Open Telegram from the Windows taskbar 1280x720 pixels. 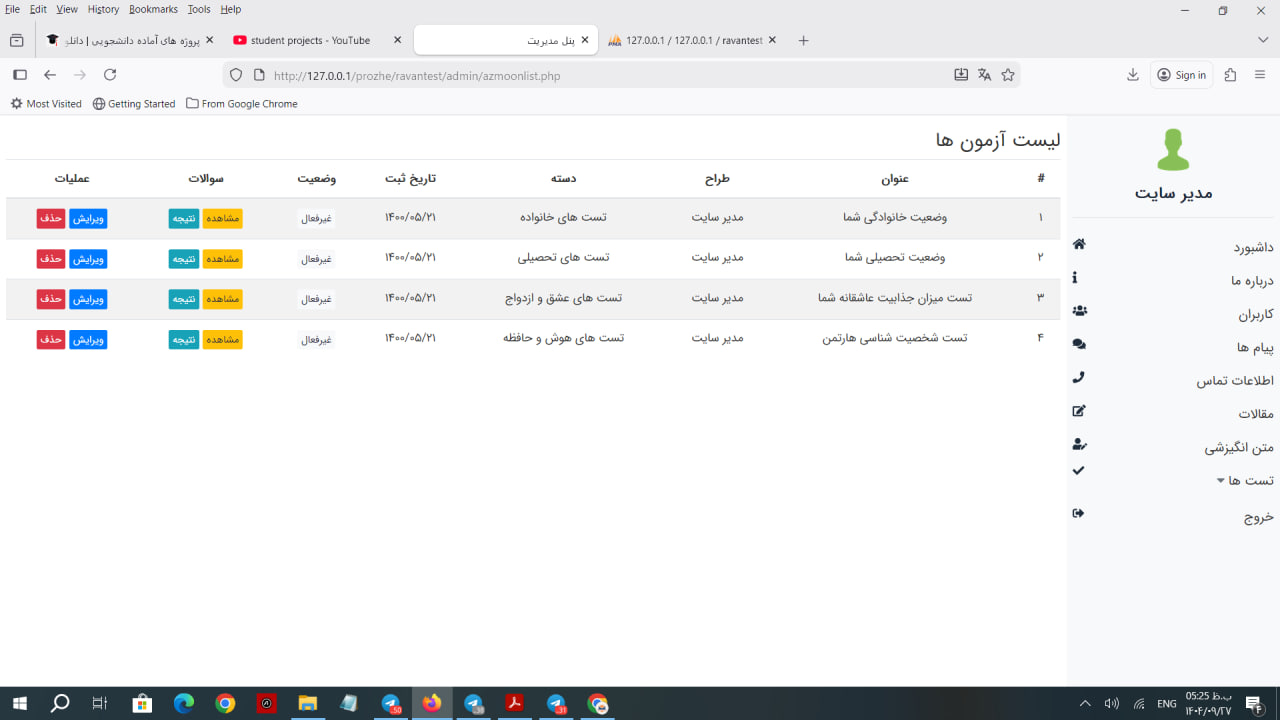(x=391, y=704)
